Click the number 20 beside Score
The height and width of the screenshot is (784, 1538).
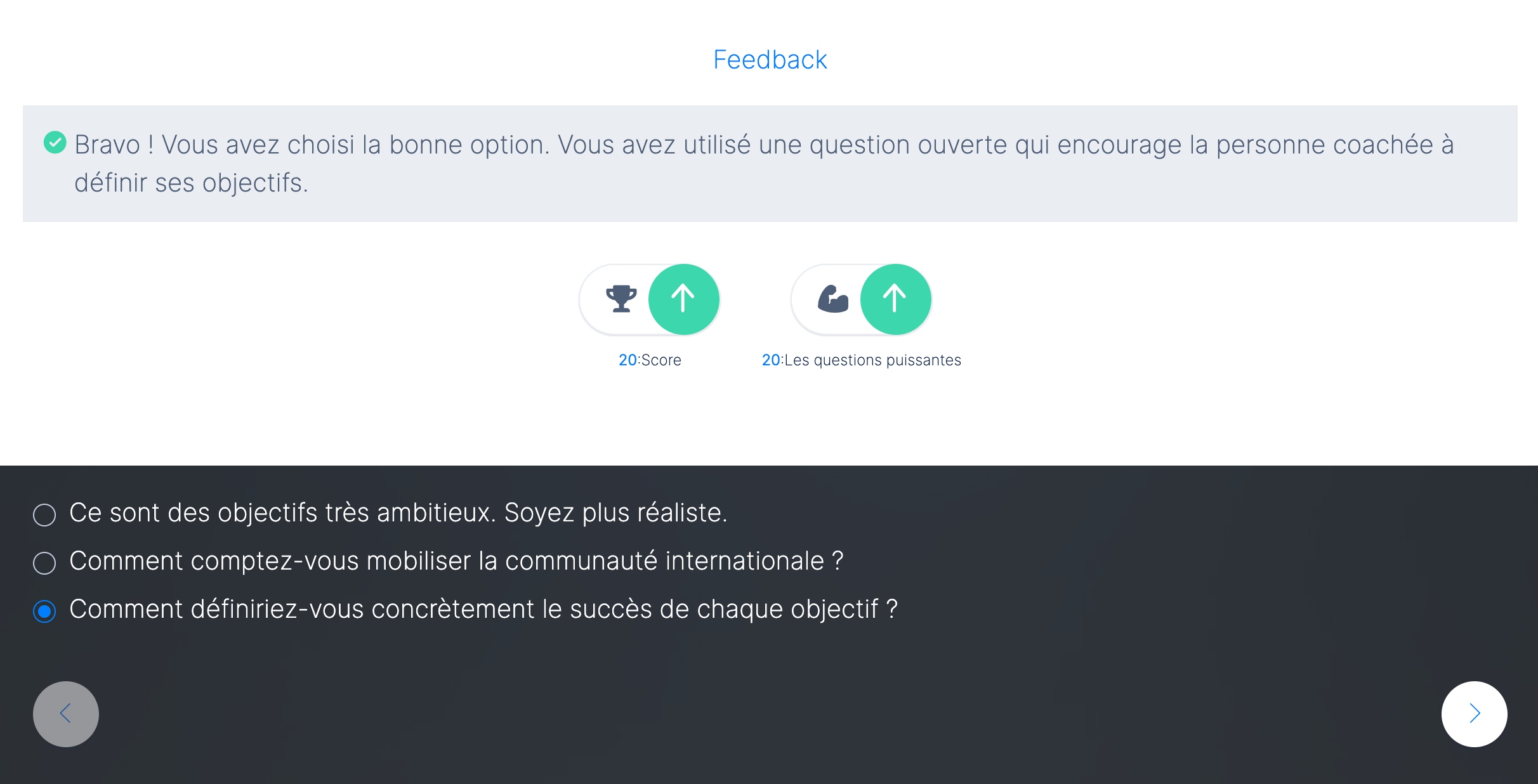628,360
